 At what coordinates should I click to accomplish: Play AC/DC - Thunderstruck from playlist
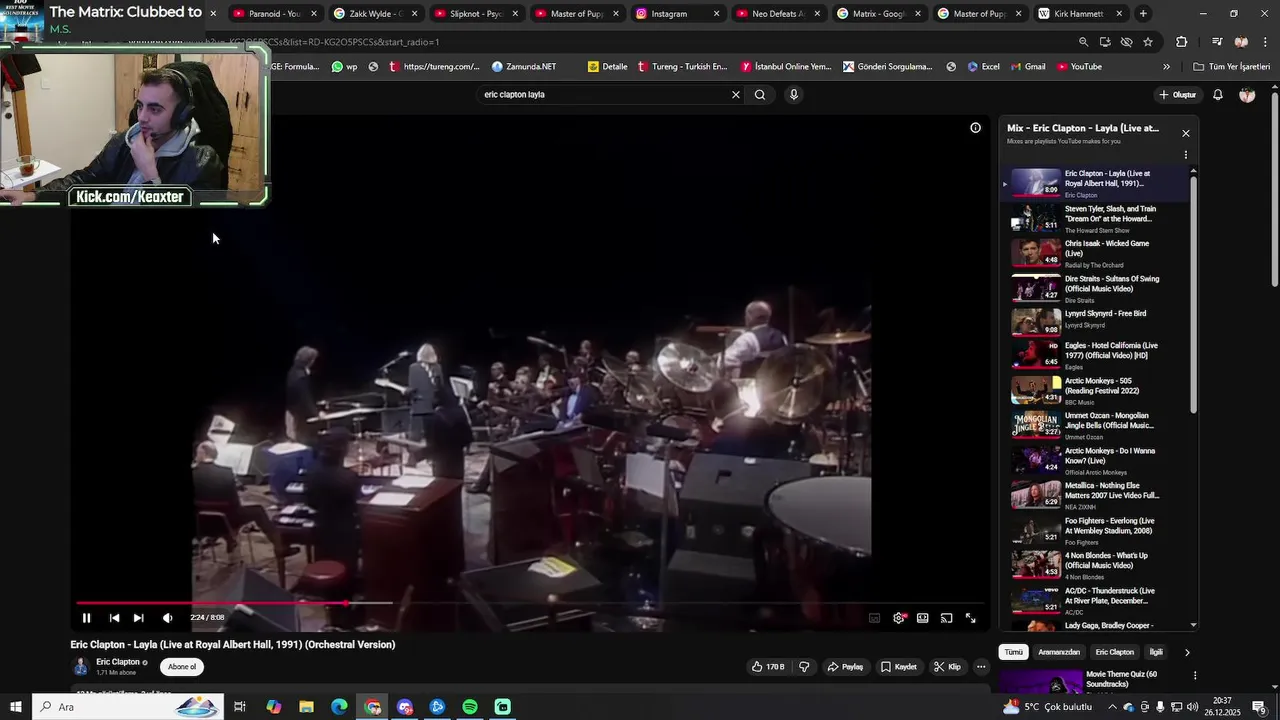tap(1098, 600)
